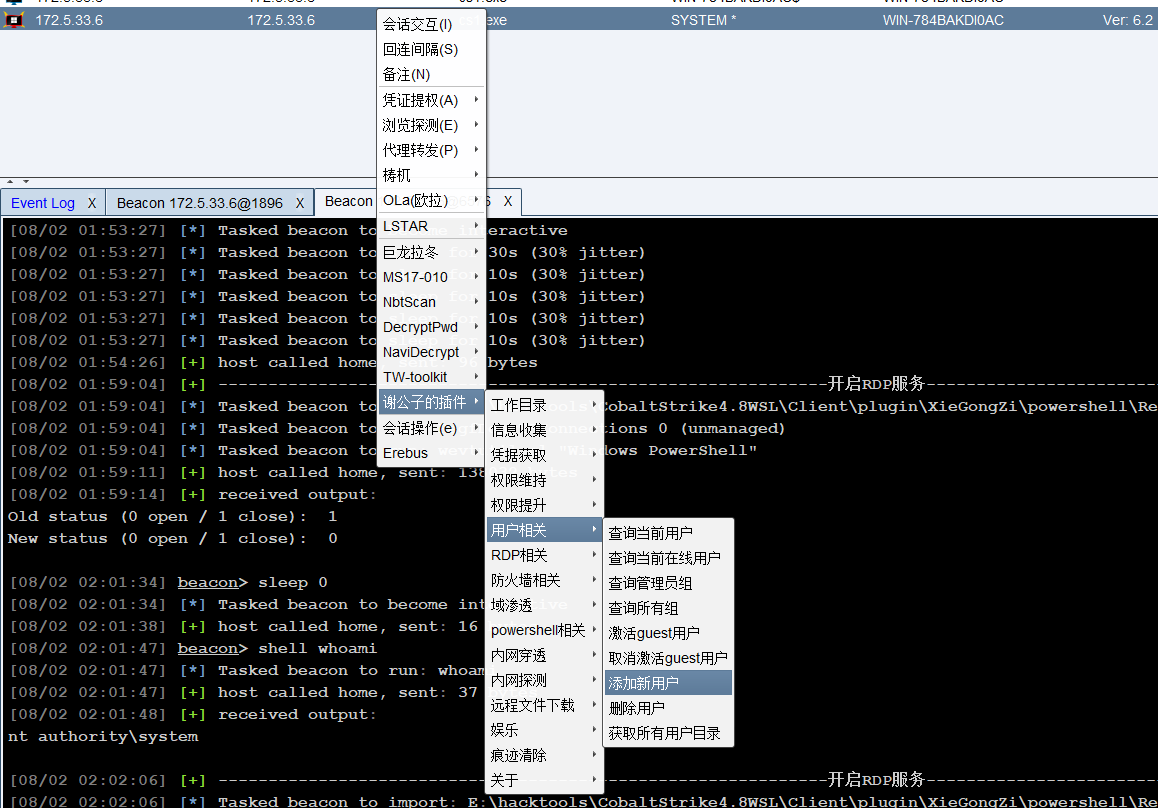Select 回连间隔(S) menu entry
1158x808 pixels.
431,49
